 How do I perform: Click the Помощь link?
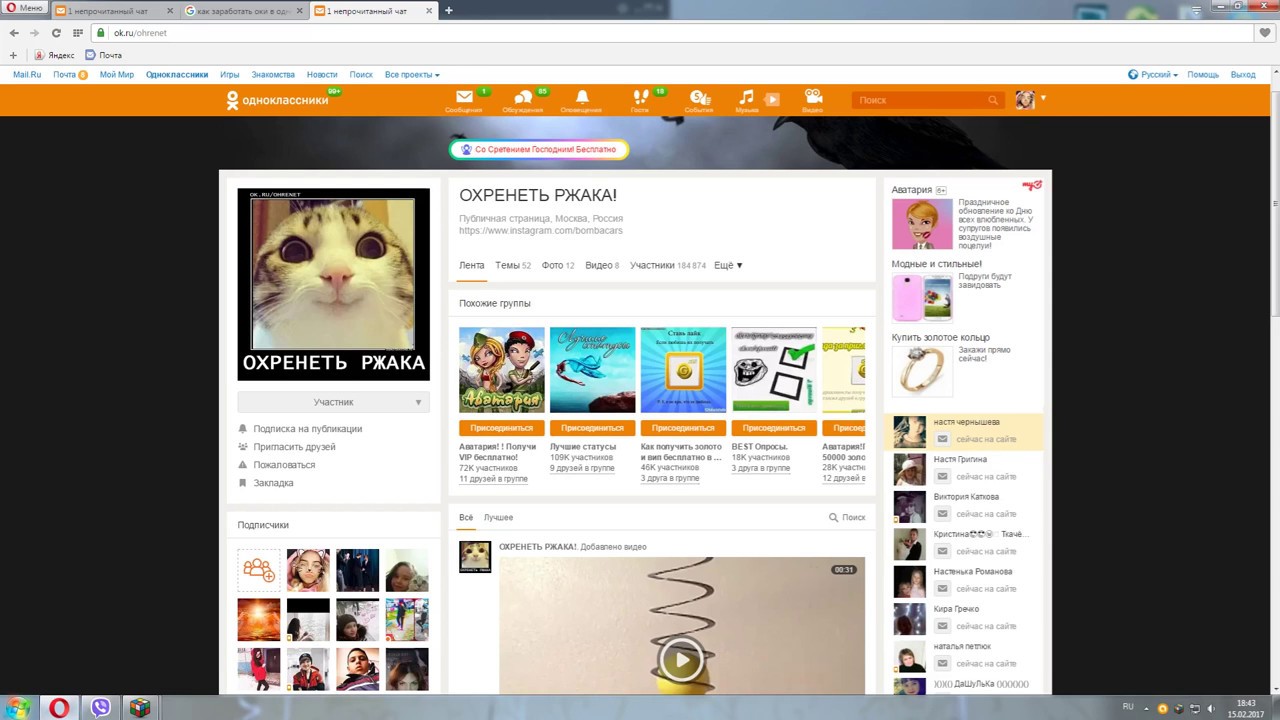point(1203,75)
